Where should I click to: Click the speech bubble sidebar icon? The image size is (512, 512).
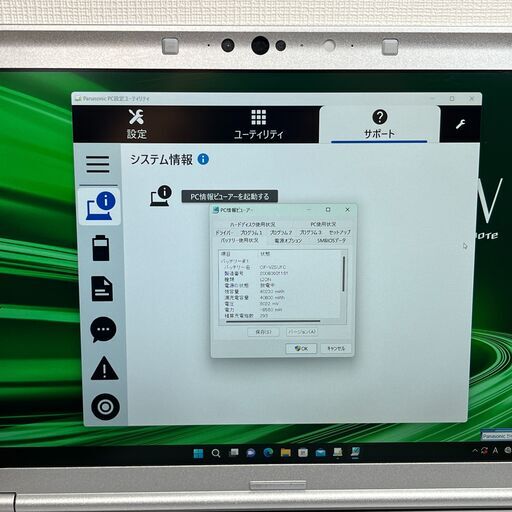[103, 330]
